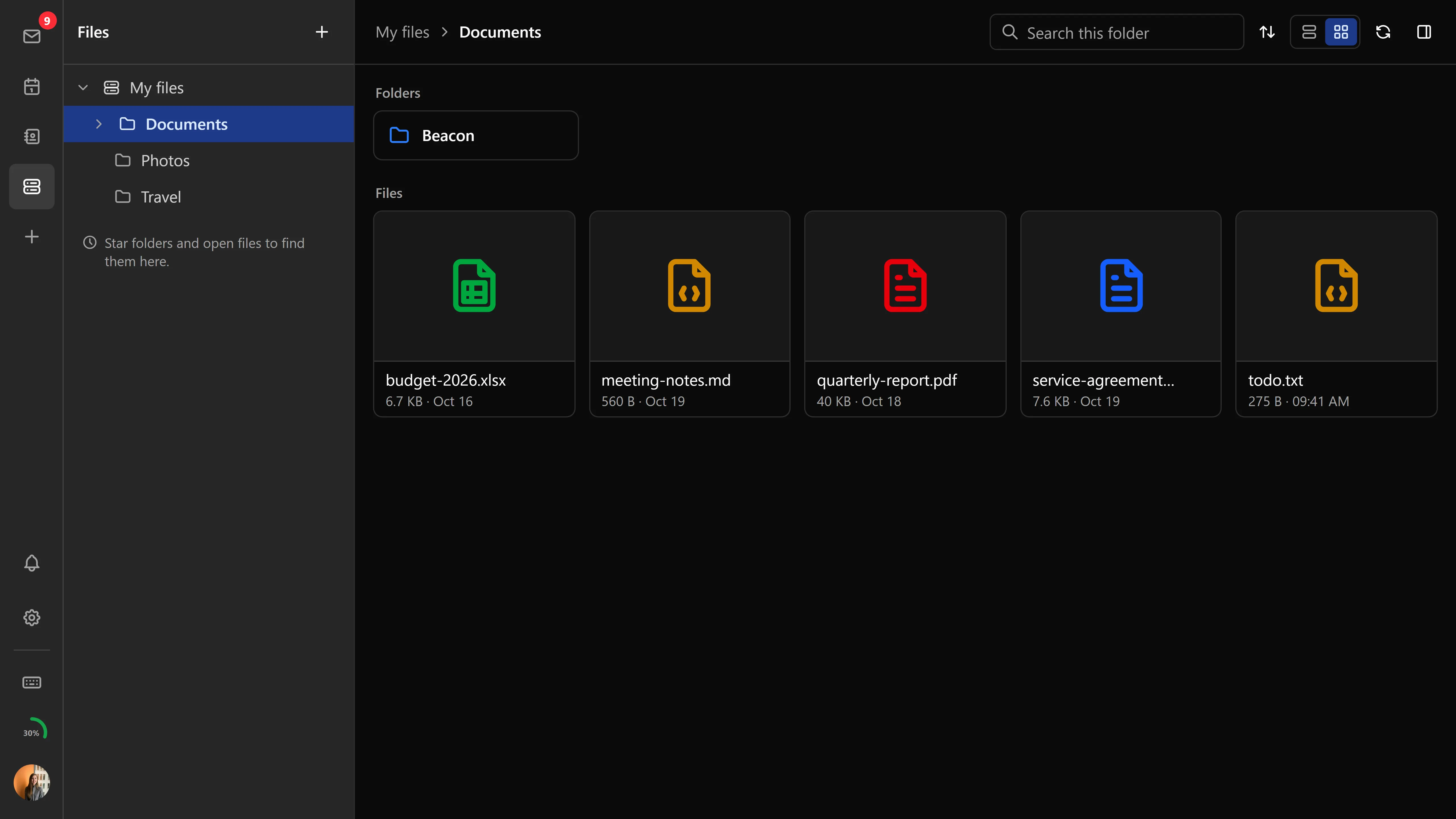Click the meeting-notes.md file name
The image size is (1456, 819).
tap(666, 380)
